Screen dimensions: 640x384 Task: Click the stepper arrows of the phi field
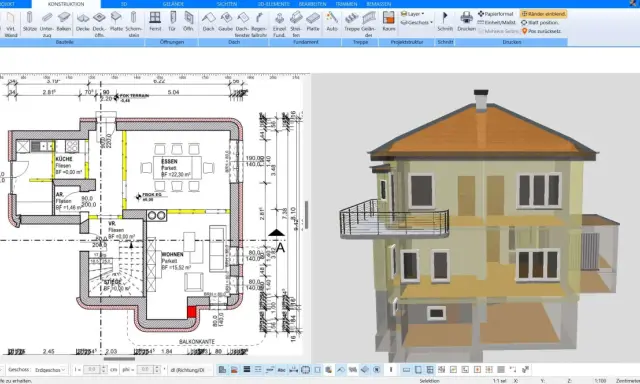158,370
